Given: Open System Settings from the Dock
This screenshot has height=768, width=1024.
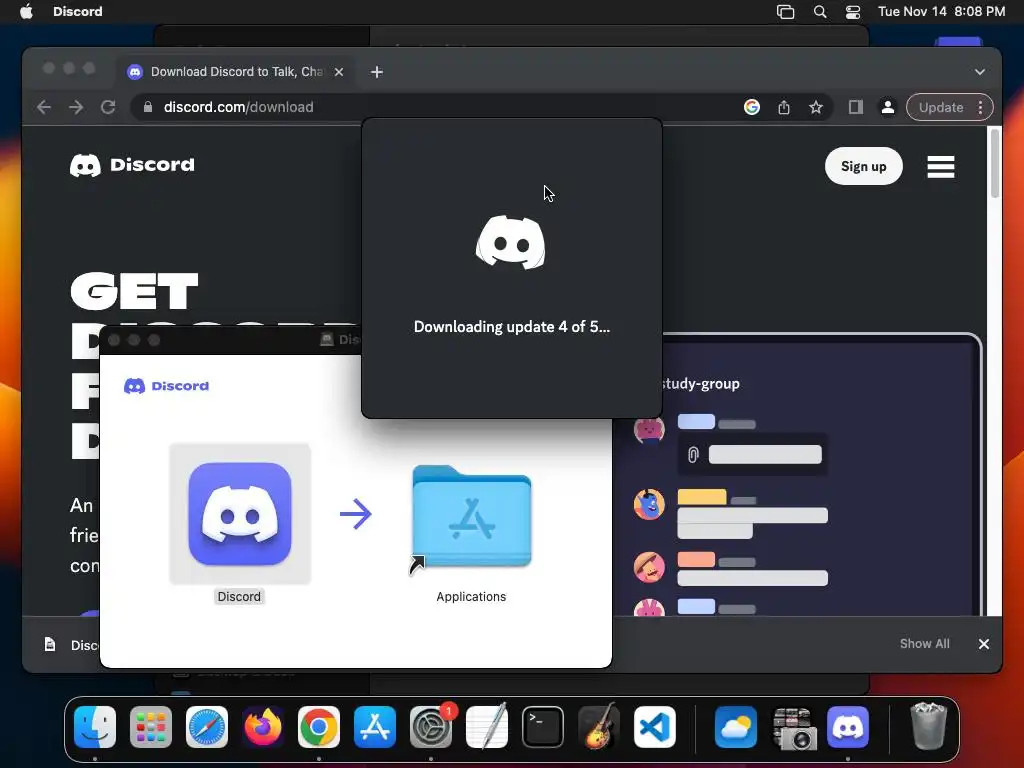Looking at the screenshot, I should click(431, 727).
